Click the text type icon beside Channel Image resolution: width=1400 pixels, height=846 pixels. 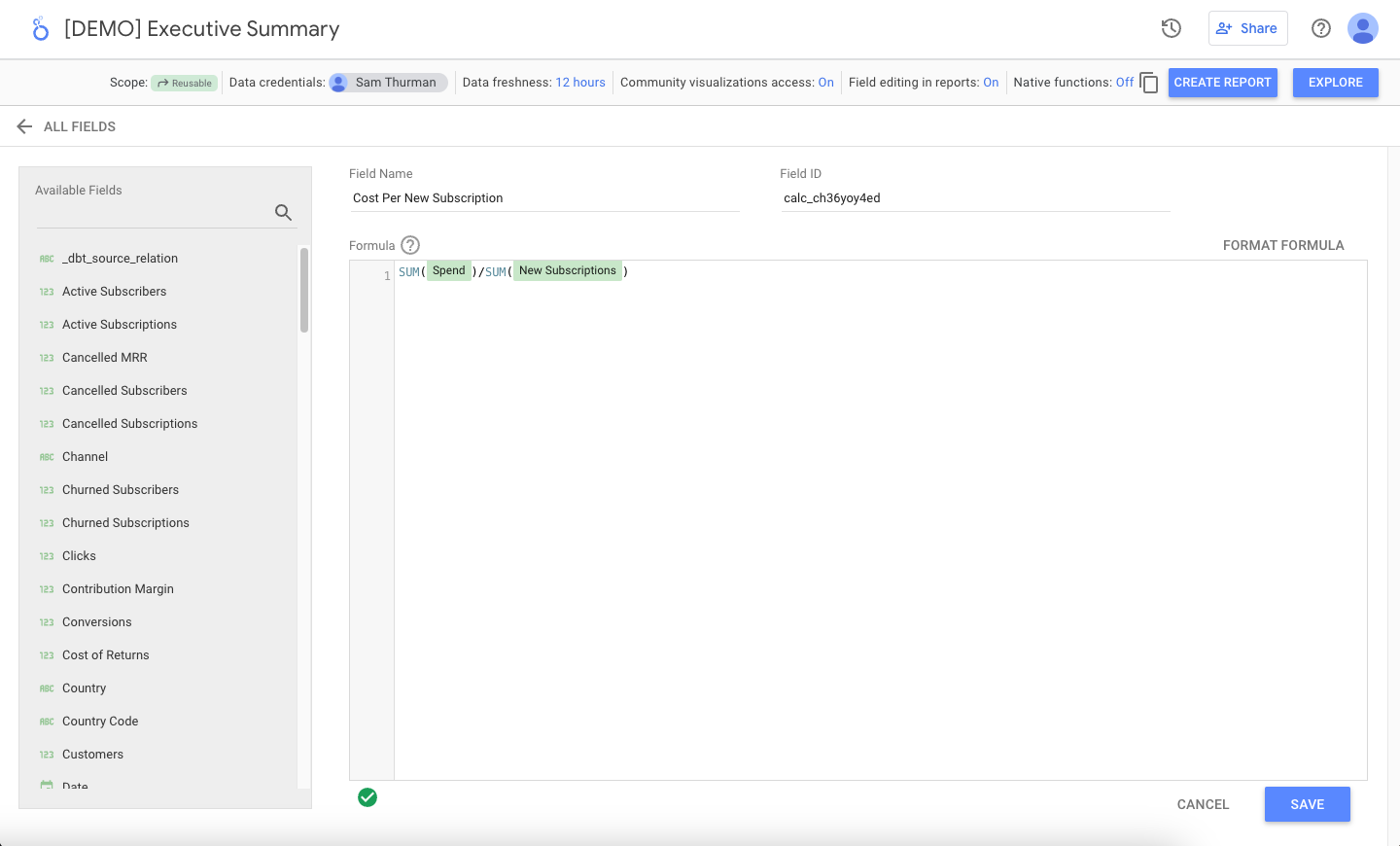tap(47, 457)
